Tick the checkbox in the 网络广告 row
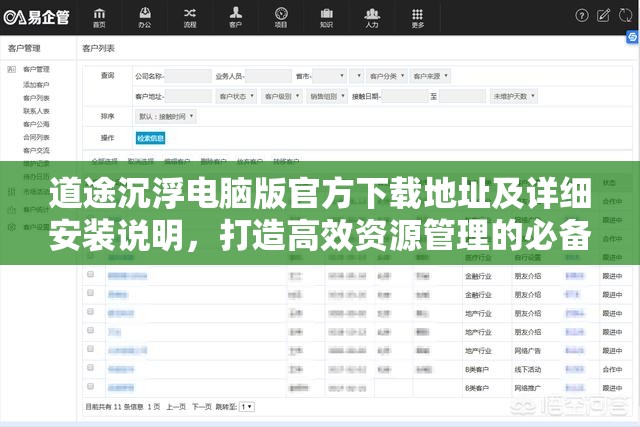 click(x=91, y=349)
